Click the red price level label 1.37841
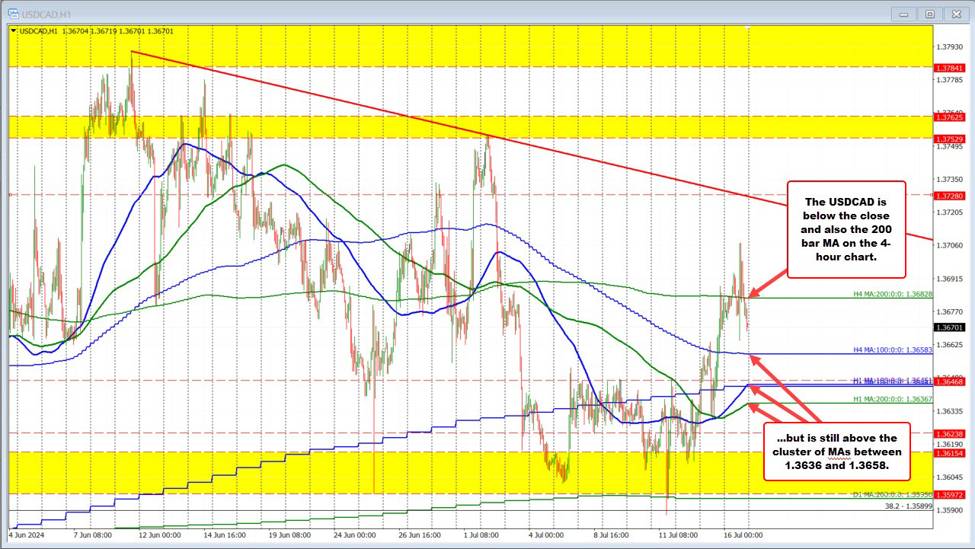 [x=949, y=68]
